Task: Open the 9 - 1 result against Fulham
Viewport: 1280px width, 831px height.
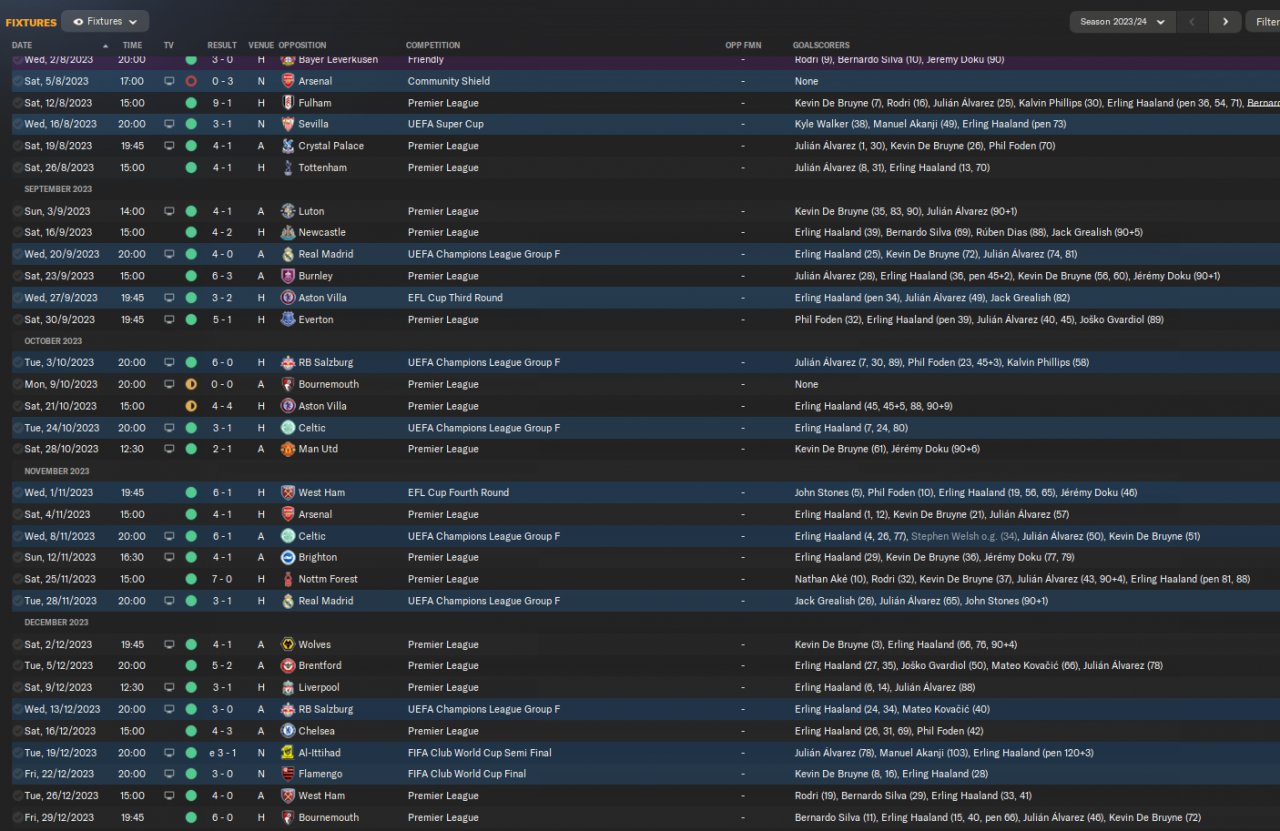Action: point(222,103)
